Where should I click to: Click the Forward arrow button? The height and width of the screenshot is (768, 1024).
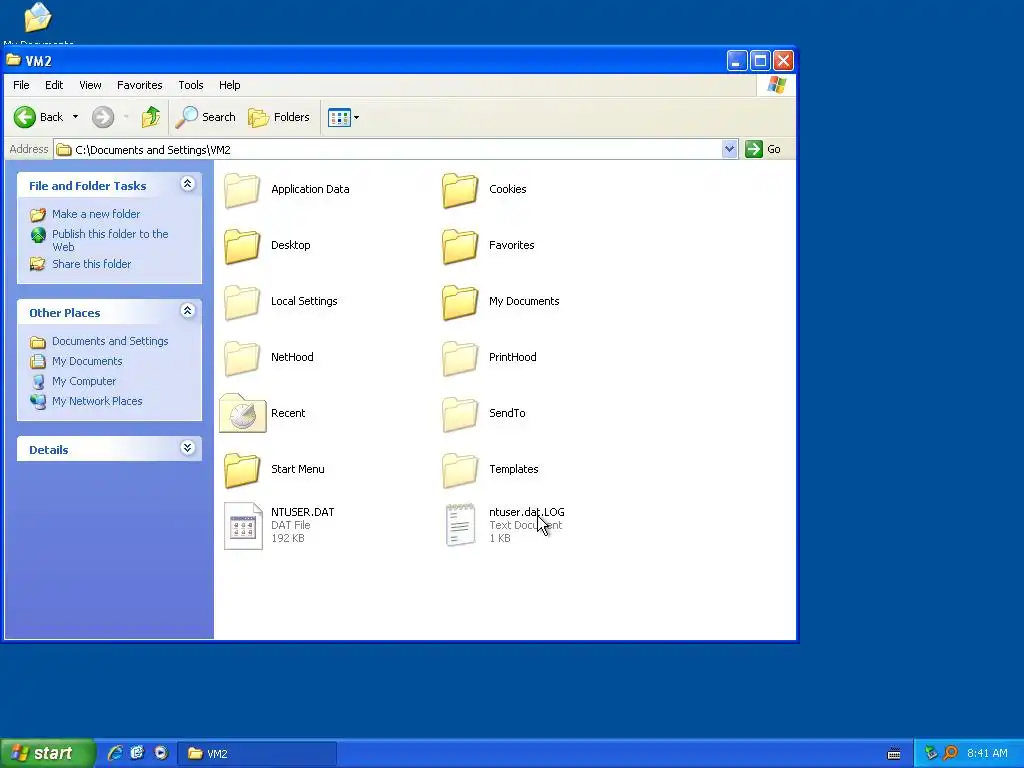(x=103, y=118)
